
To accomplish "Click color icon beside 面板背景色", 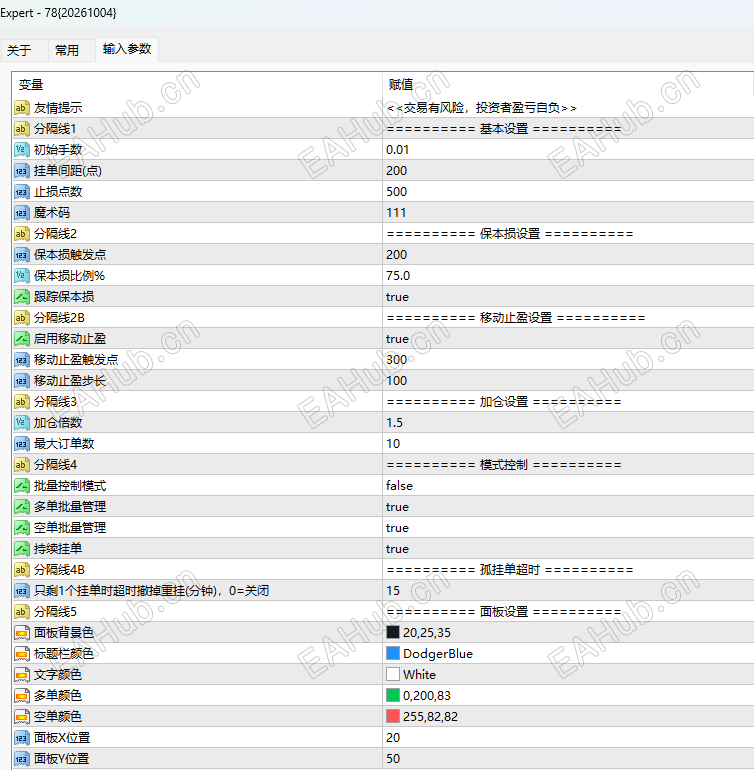I will 22,632.
